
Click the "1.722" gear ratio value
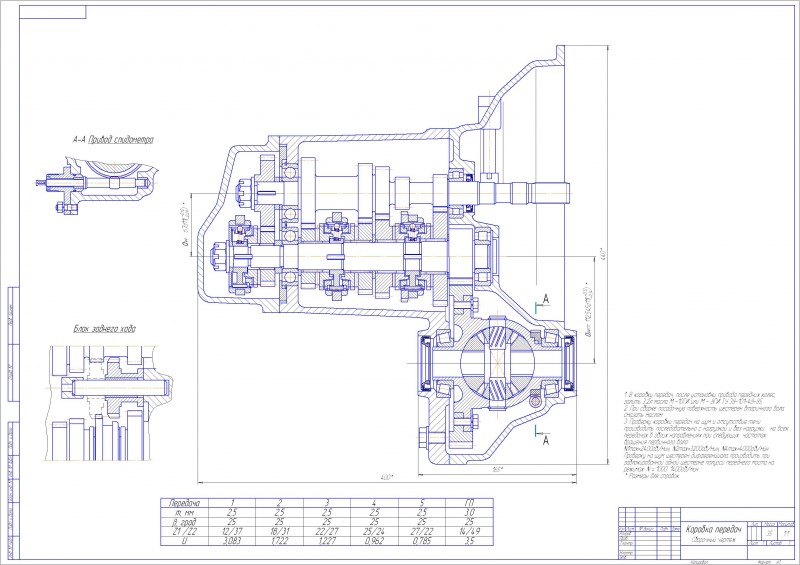[279, 541]
